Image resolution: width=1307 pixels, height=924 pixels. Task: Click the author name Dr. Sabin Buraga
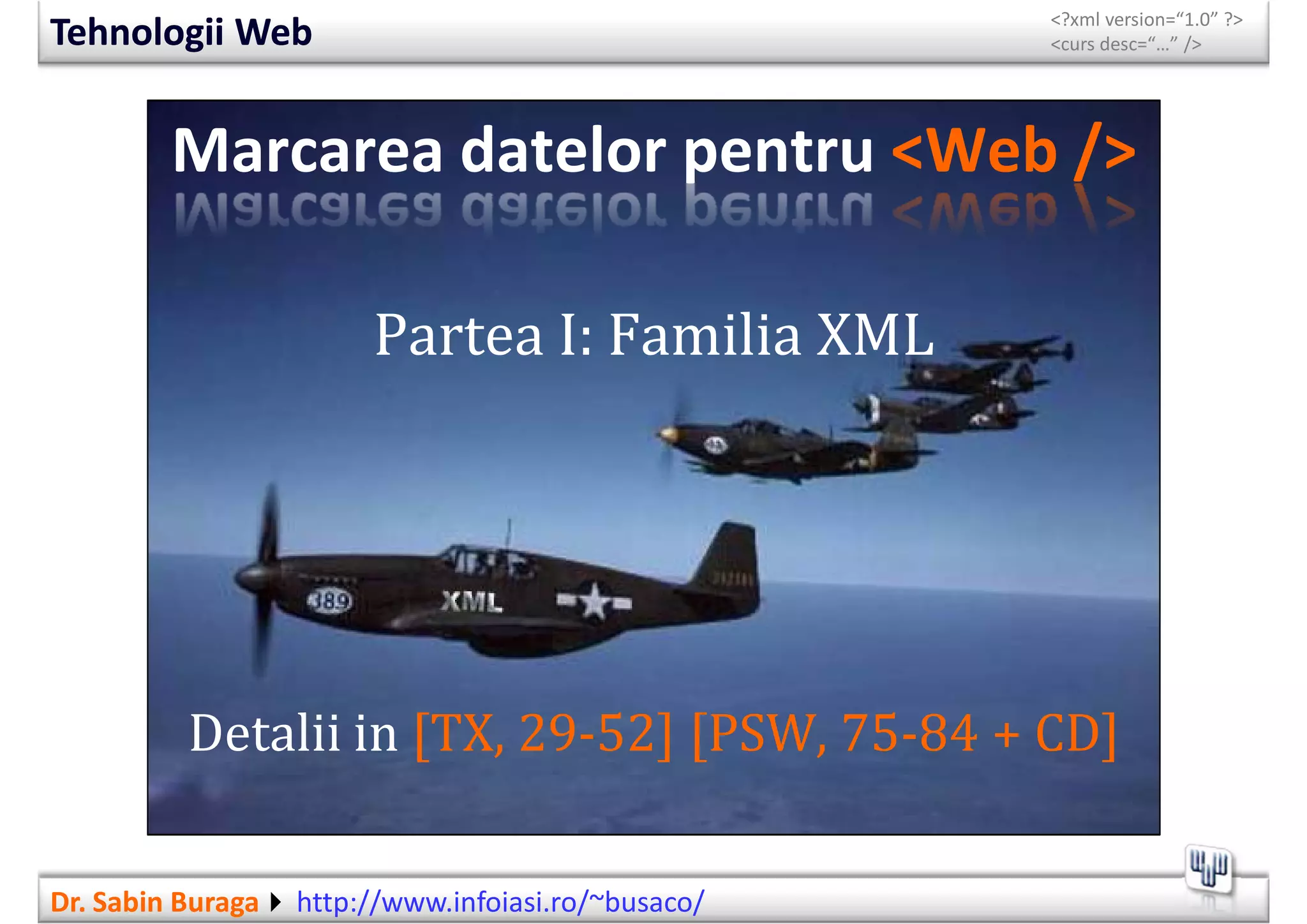(x=154, y=902)
